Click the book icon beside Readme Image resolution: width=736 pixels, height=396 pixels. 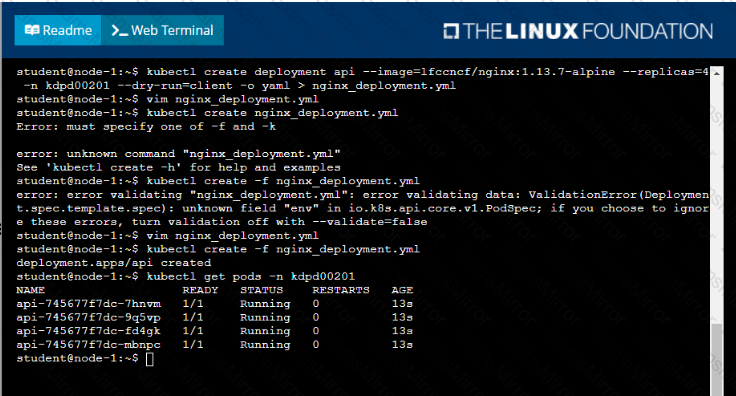32,30
